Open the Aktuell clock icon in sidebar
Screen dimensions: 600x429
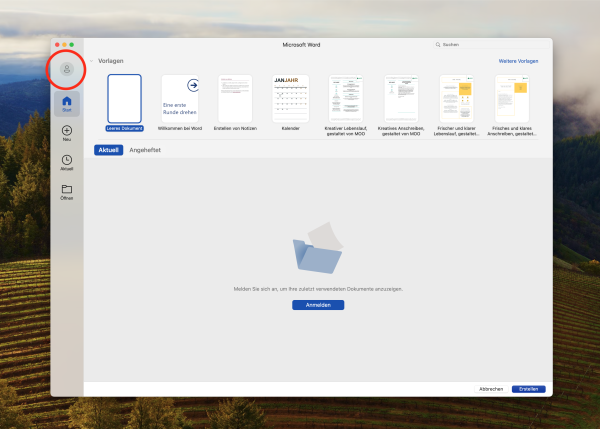[x=67, y=160]
